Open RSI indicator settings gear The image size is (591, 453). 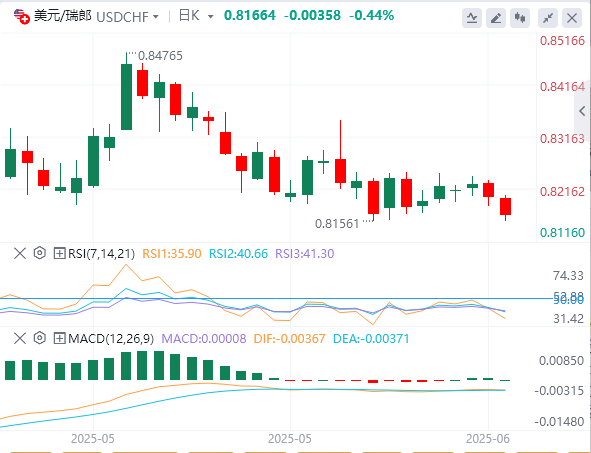point(40,253)
